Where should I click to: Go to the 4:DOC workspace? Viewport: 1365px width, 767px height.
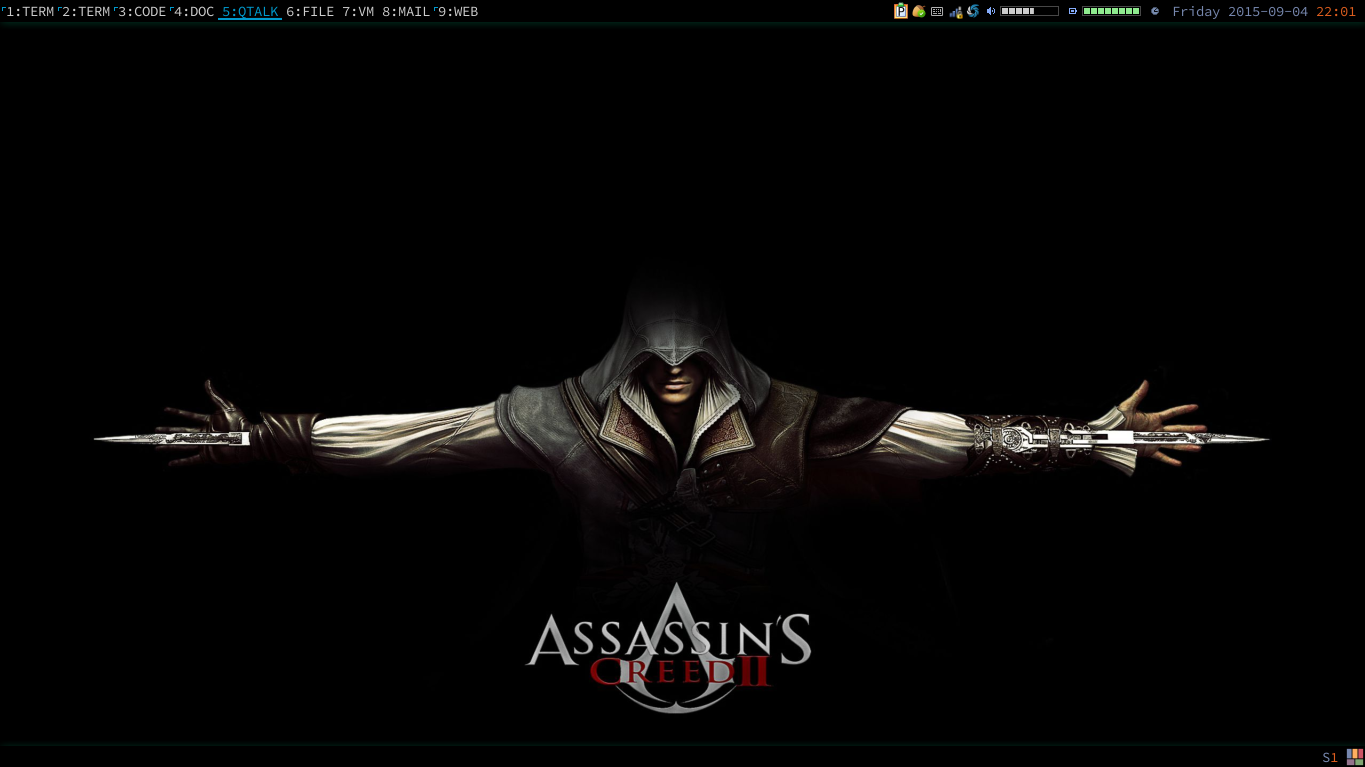(194, 12)
